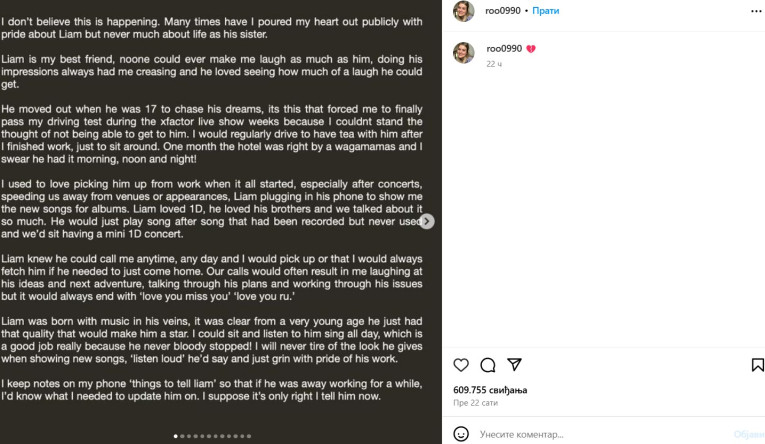View the 609.755 свиђања likes list
The height and width of the screenshot is (444, 765).
tap(490, 390)
